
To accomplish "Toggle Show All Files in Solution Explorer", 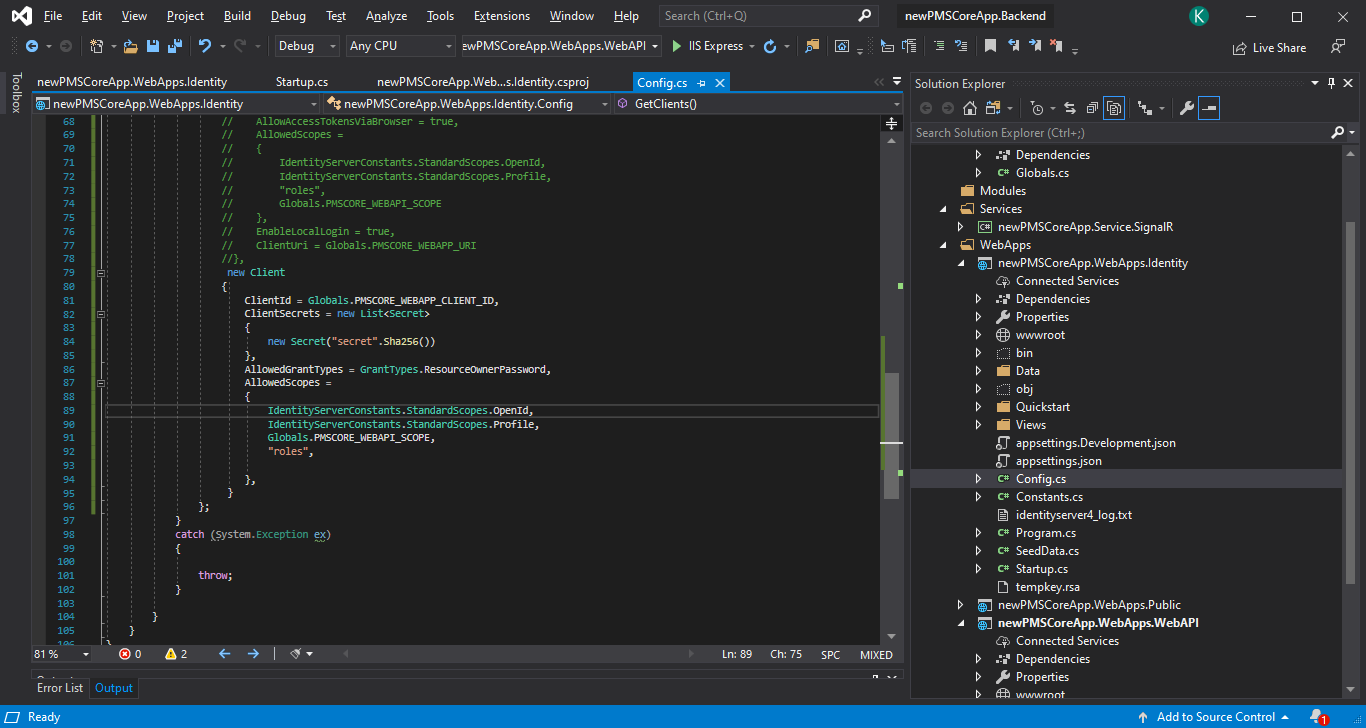I will tap(1115, 108).
